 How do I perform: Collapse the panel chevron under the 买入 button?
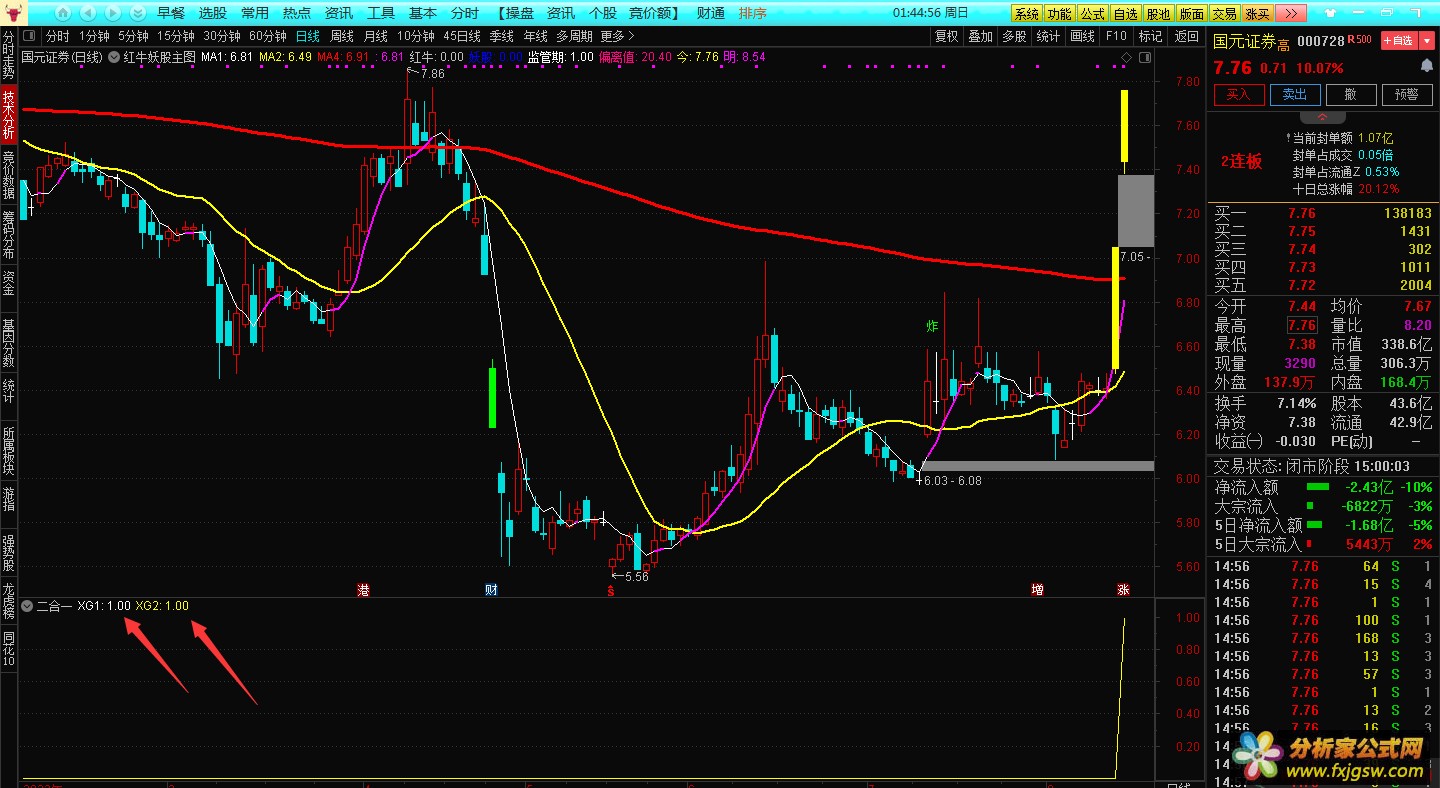[x=1324, y=117]
